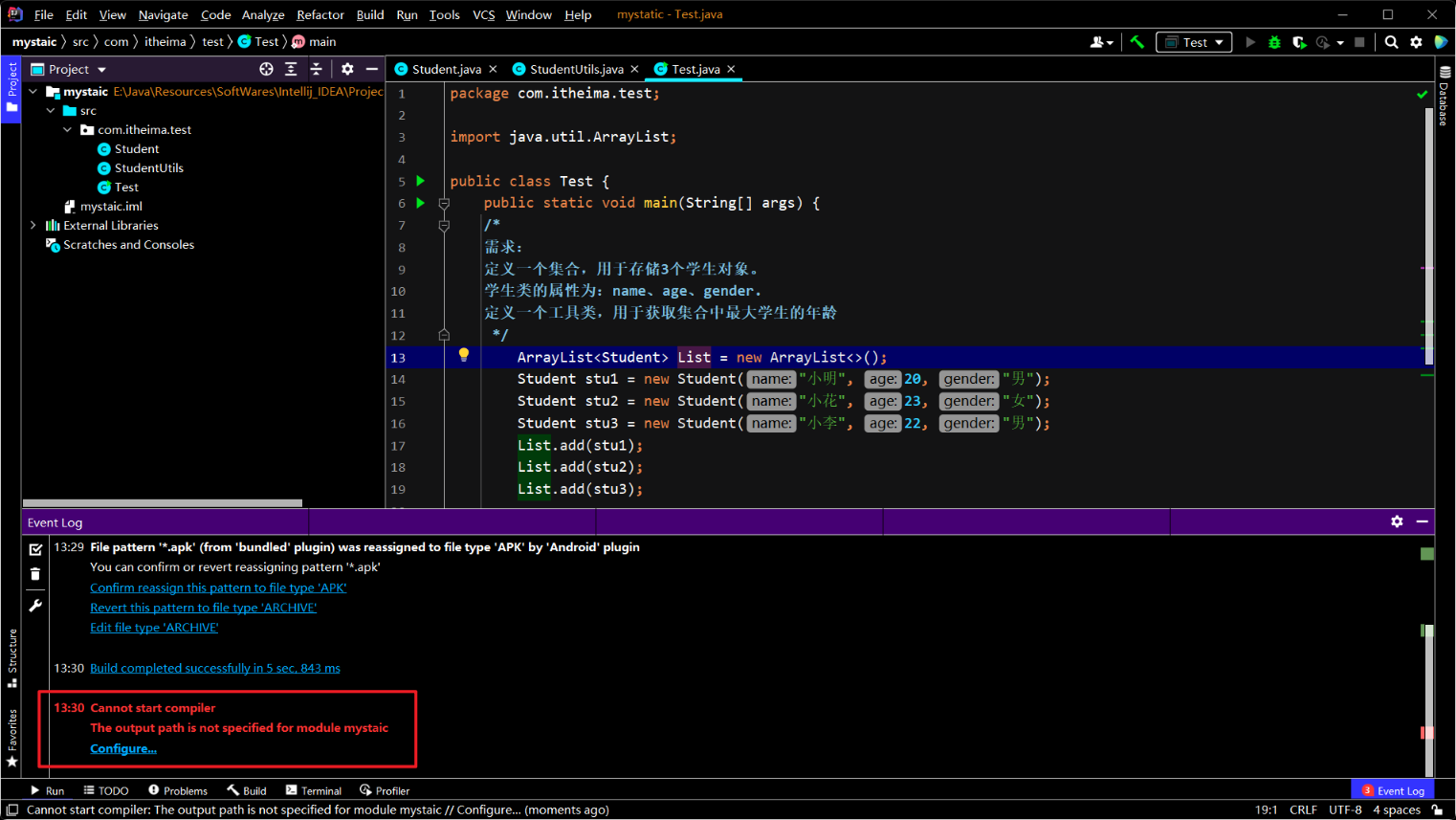Click the red error stripe marker in Event Log
This screenshot has width=1456, height=820.
1426,732
